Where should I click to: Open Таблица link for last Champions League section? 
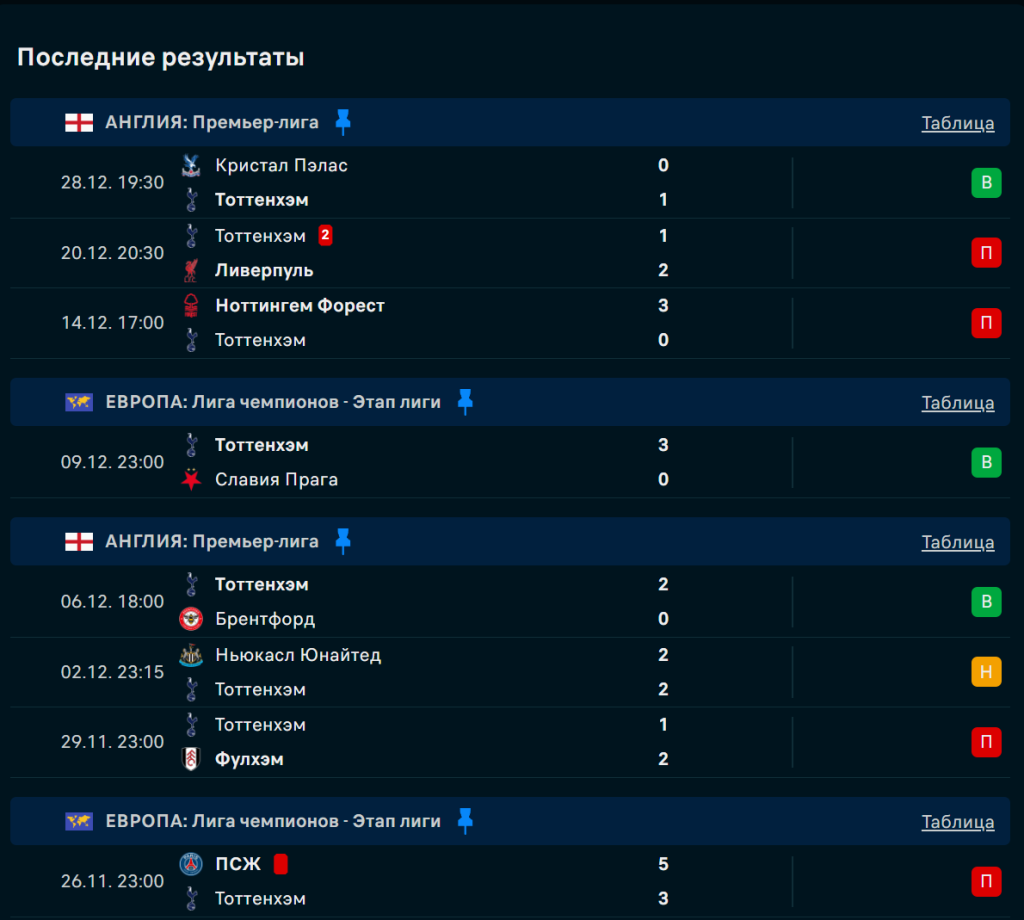[957, 822]
